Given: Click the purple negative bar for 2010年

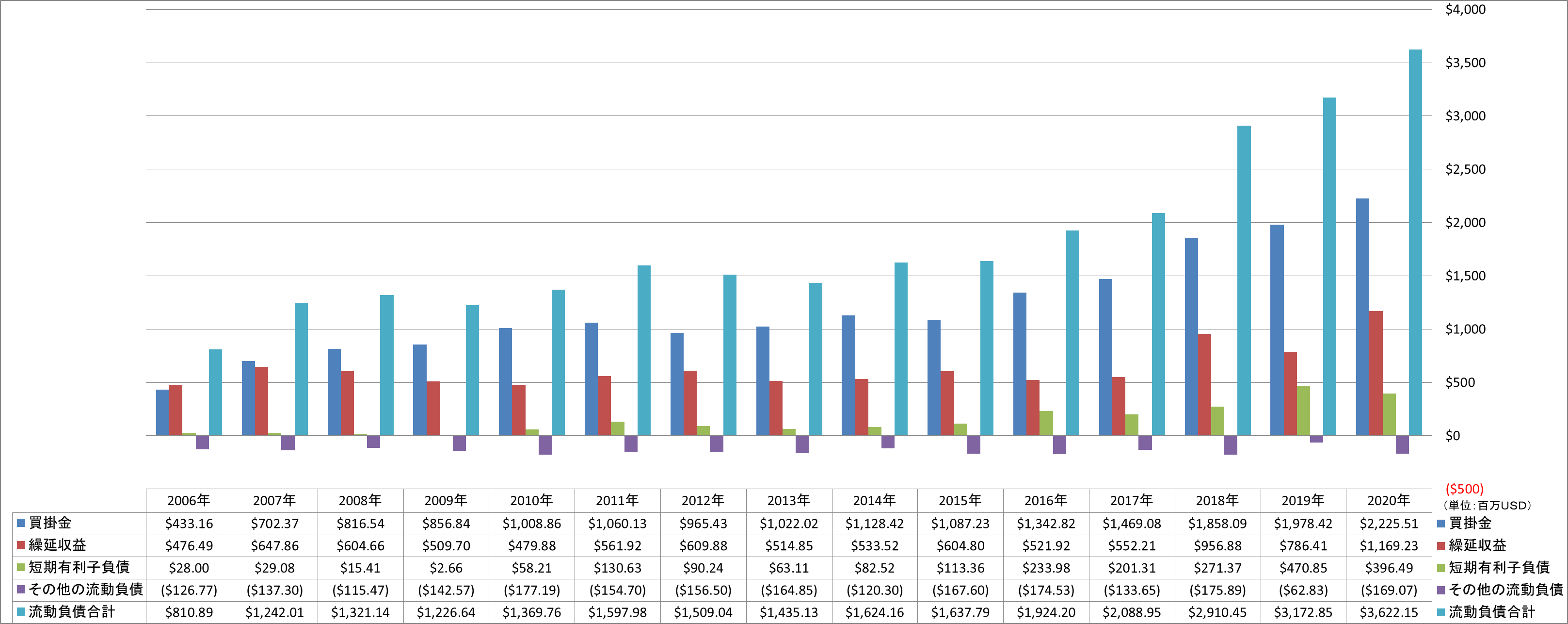Looking at the screenshot, I should pos(545,445).
